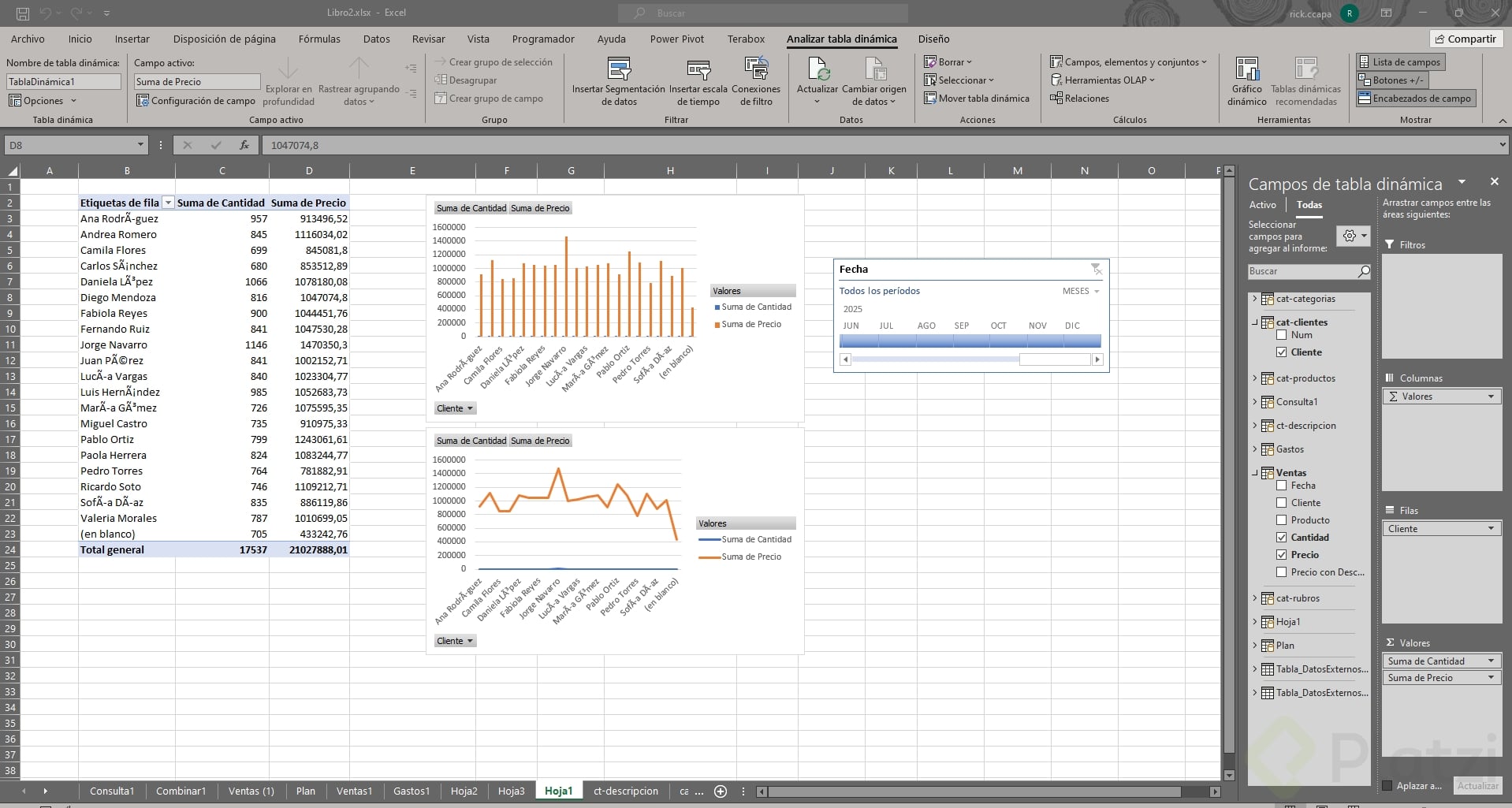The image size is (1512, 808).
Task: Toggle Lista de campos visibility
Action: coord(1399,62)
